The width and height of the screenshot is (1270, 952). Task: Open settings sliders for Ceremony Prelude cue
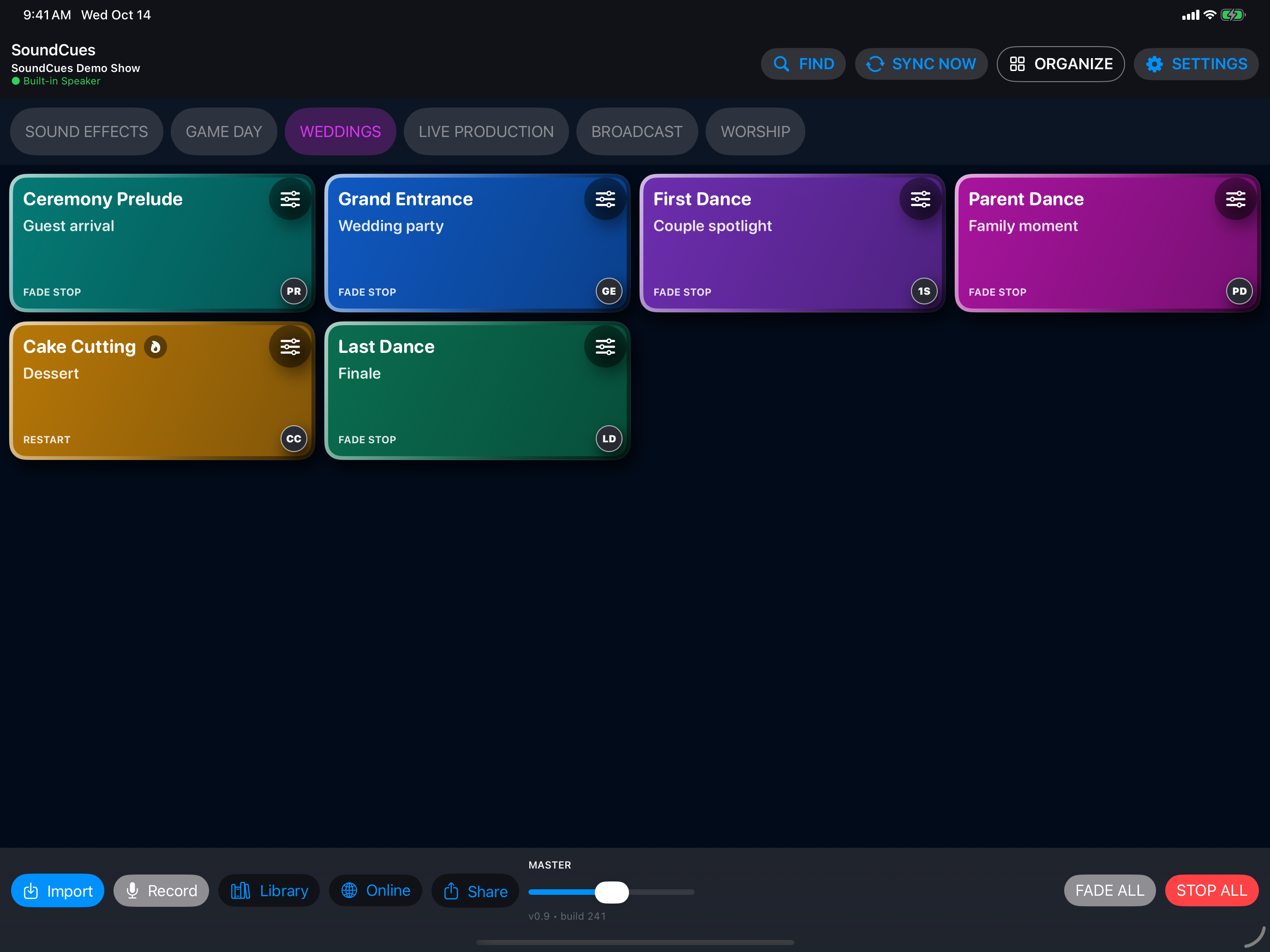click(290, 199)
